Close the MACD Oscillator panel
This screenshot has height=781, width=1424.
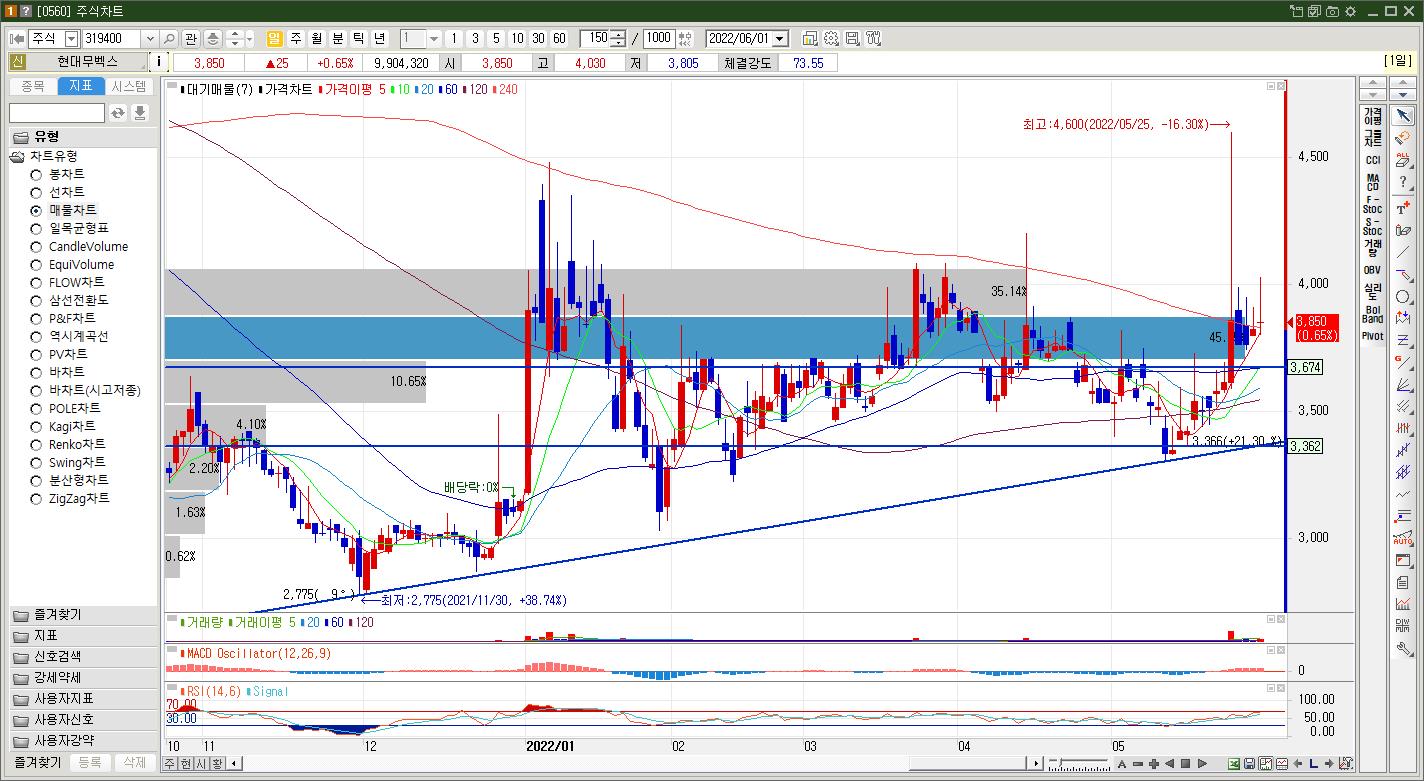(x=1283, y=651)
